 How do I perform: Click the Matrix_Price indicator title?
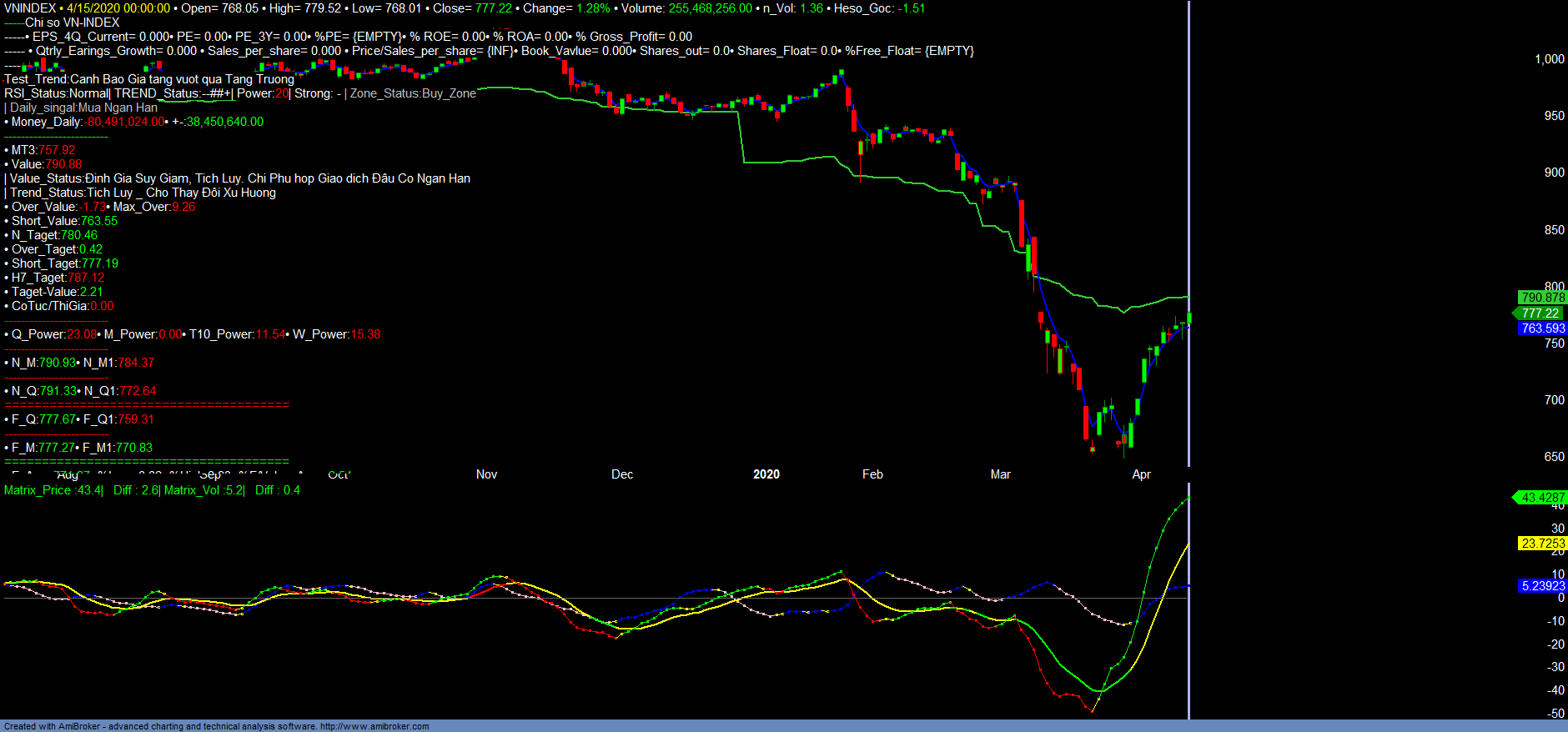click(x=38, y=490)
